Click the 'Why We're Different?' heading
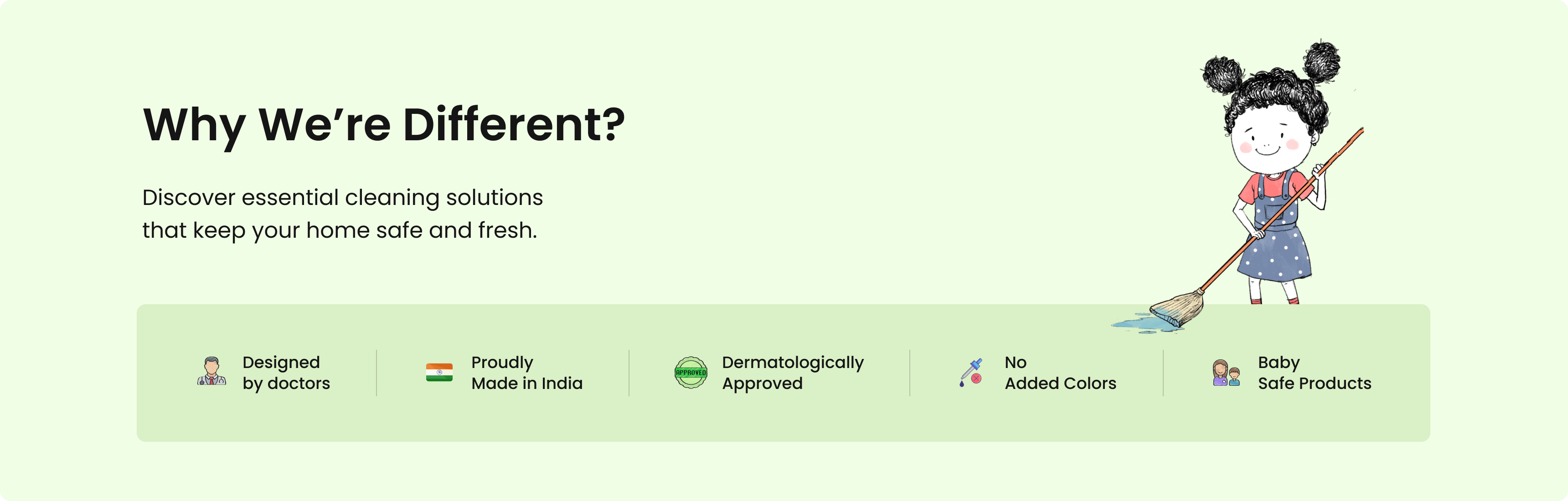The width and height of the screenshot is (1568, 501). point(383,125)
